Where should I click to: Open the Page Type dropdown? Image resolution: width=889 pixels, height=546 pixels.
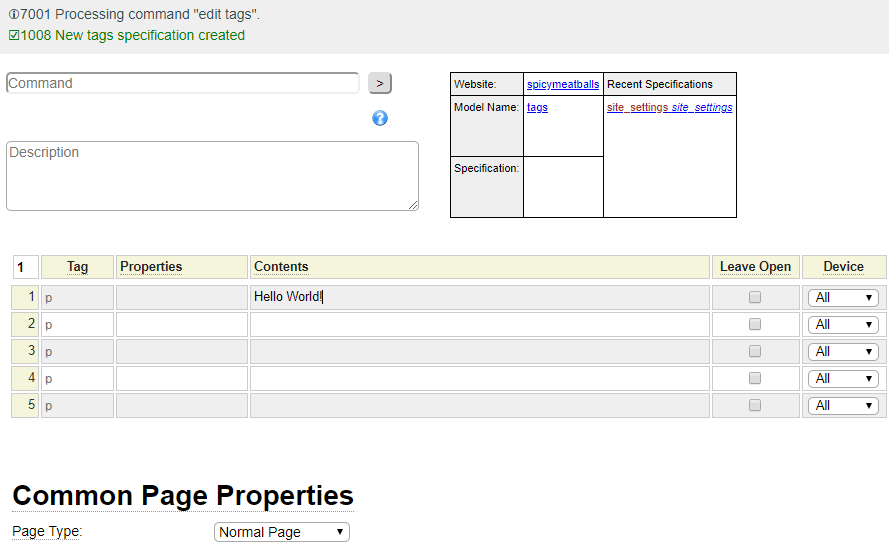click(282, 532)
